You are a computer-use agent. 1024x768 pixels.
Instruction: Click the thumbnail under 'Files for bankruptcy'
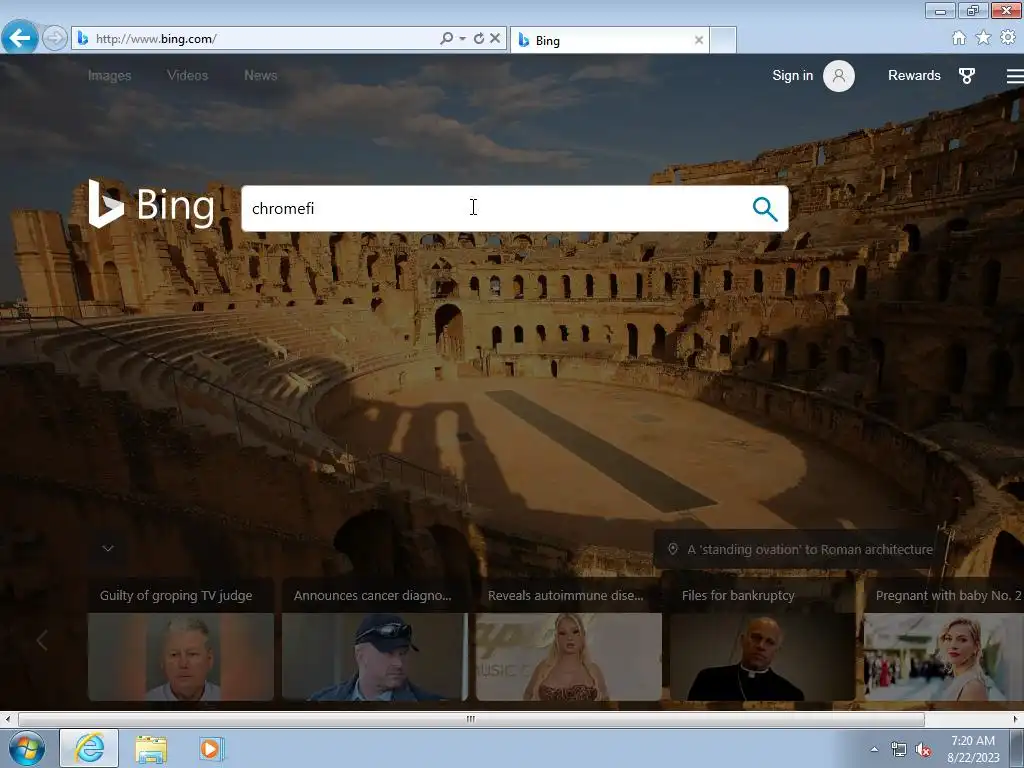click(x=763, y=656)
